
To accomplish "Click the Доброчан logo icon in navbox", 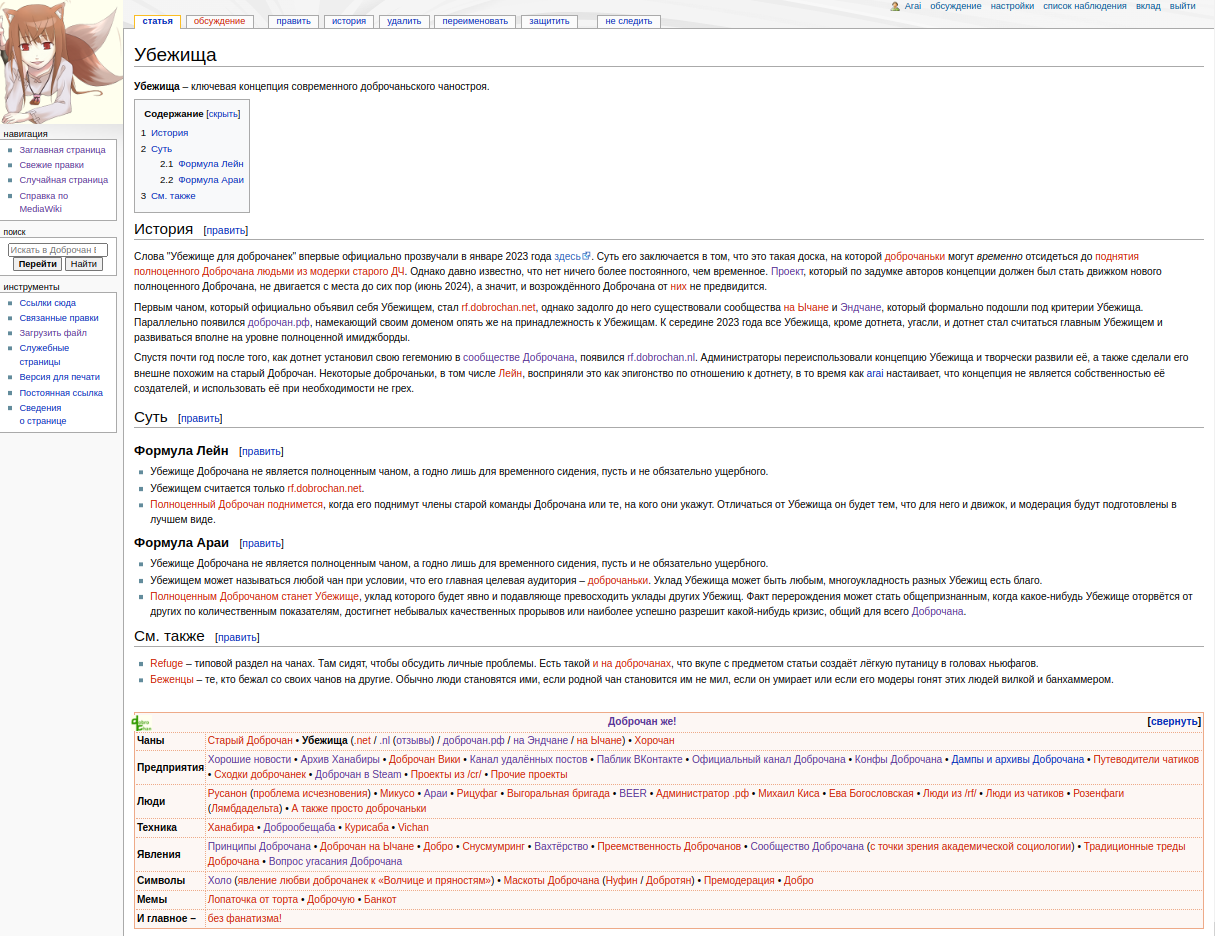I will point(142,722).
